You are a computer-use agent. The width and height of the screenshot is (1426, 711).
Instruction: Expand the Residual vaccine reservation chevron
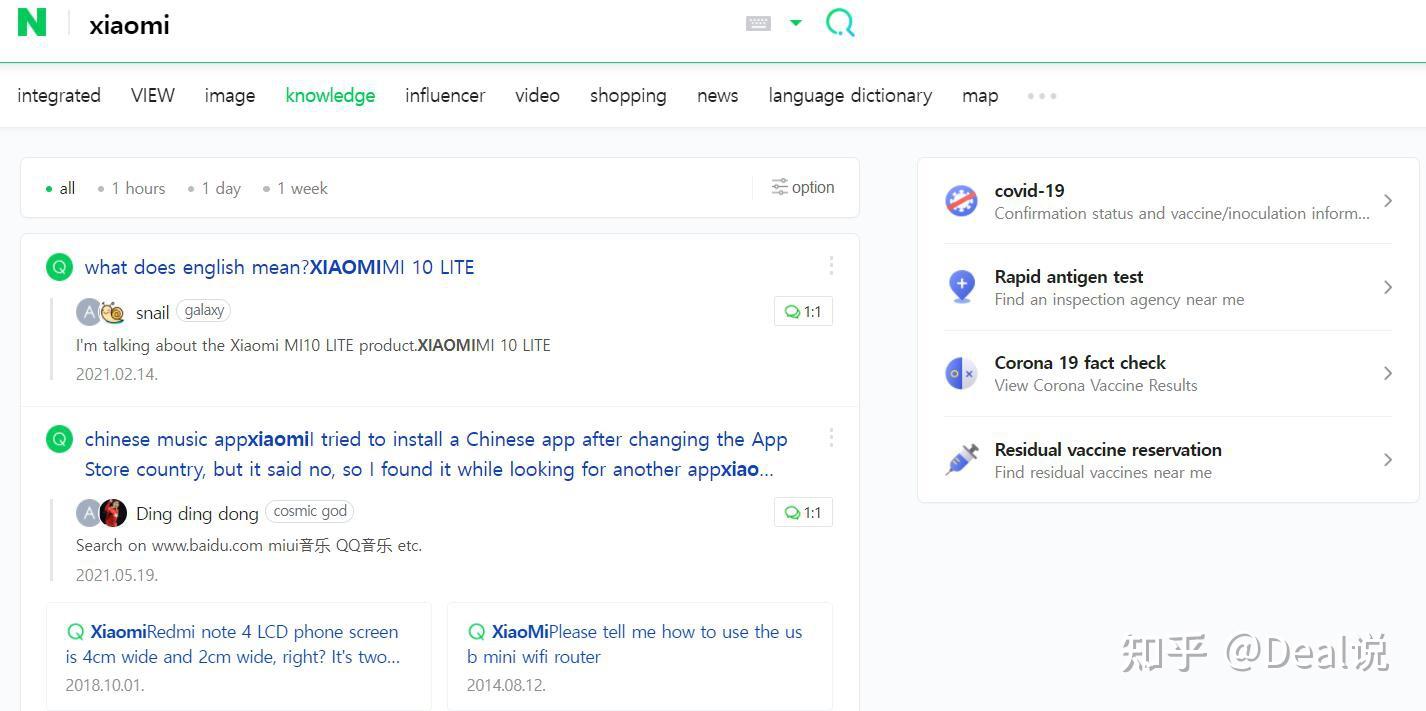point(1388,459)
